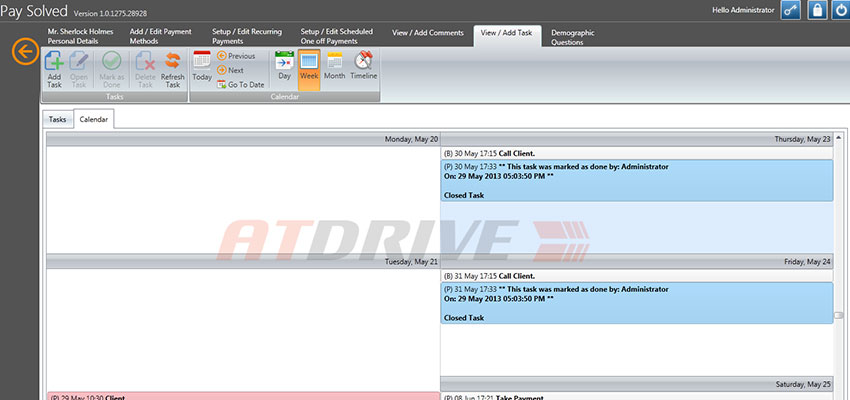850x400 pixels.
Task: Open Setup / Edit Recurring Payments tab
Action: point(247,36)
